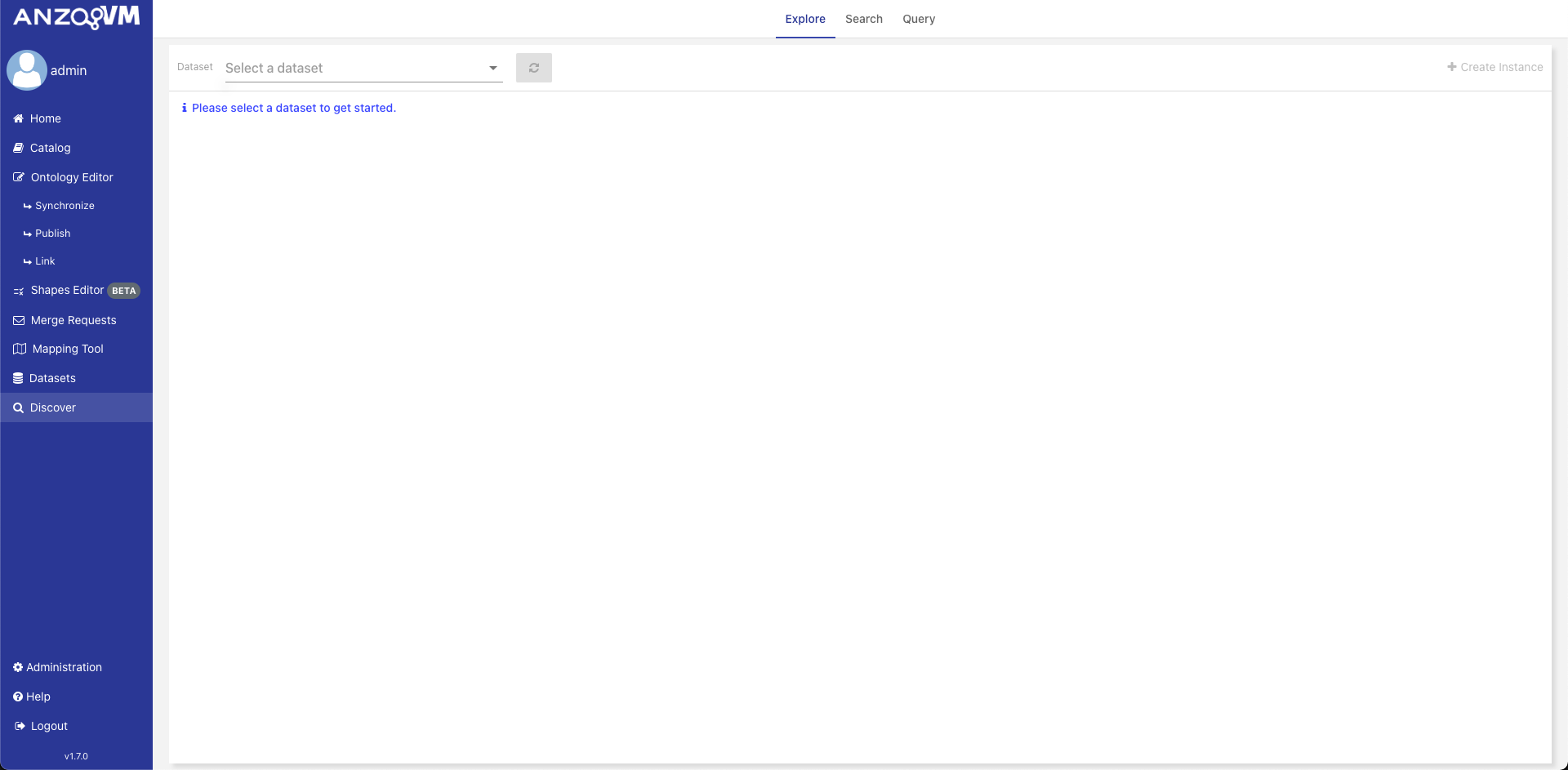Switch to the Search tab
This screenshot has height=770, width=1568.
point(863,19)
